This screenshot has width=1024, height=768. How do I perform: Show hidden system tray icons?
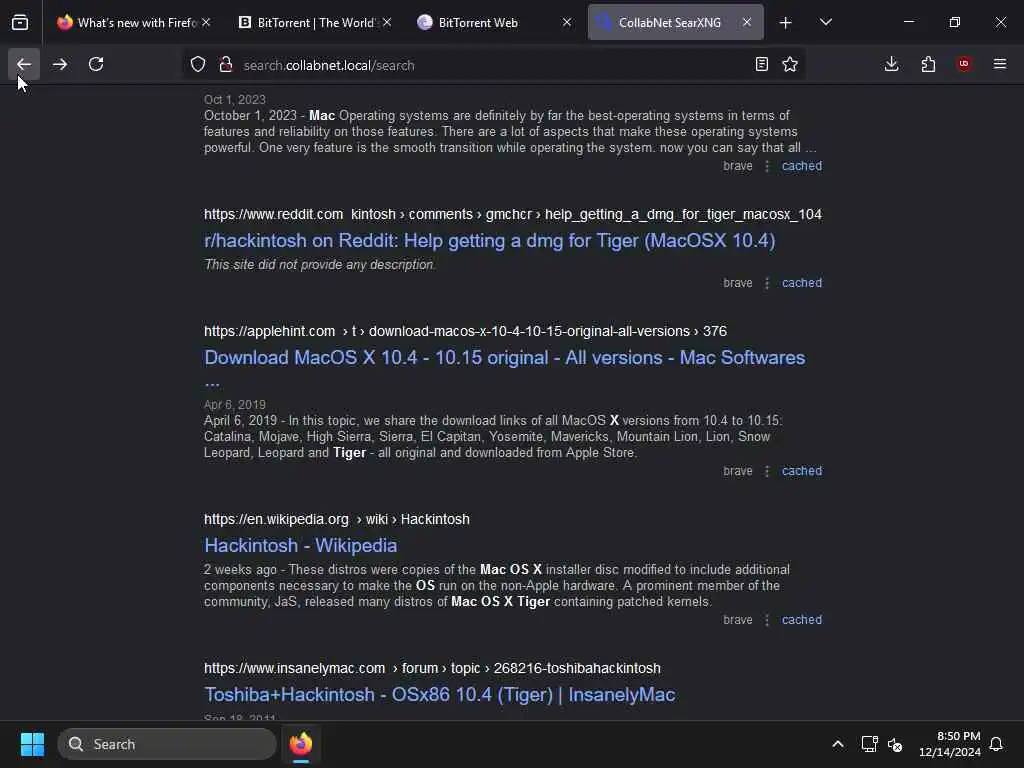click(x=838, y=744)
